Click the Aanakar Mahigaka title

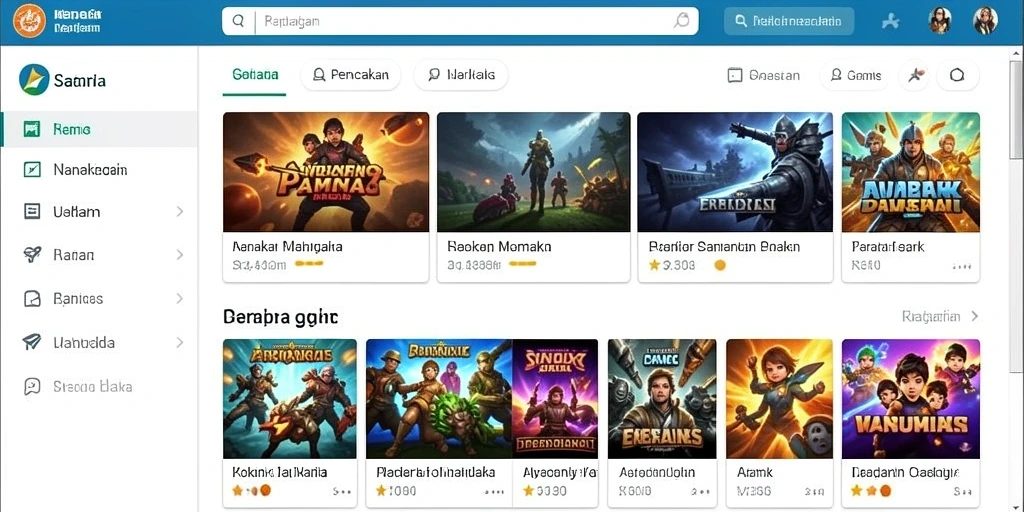pos(287,248)
